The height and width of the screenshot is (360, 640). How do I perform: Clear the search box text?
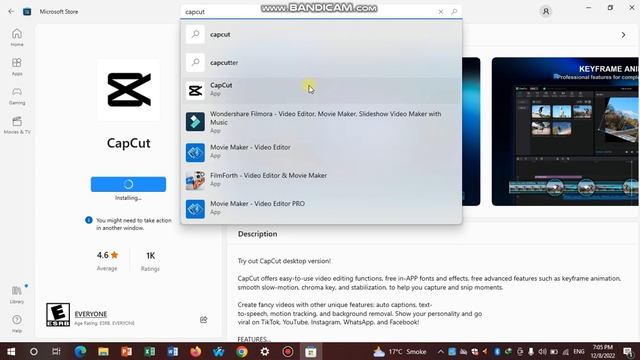point(440,12)
